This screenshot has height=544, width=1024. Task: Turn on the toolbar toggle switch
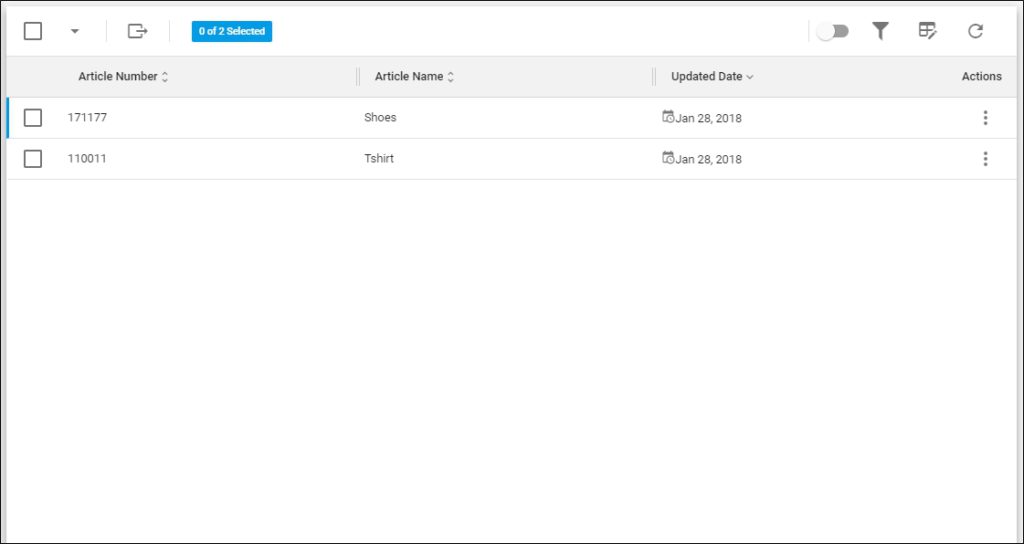coord(832,32)
